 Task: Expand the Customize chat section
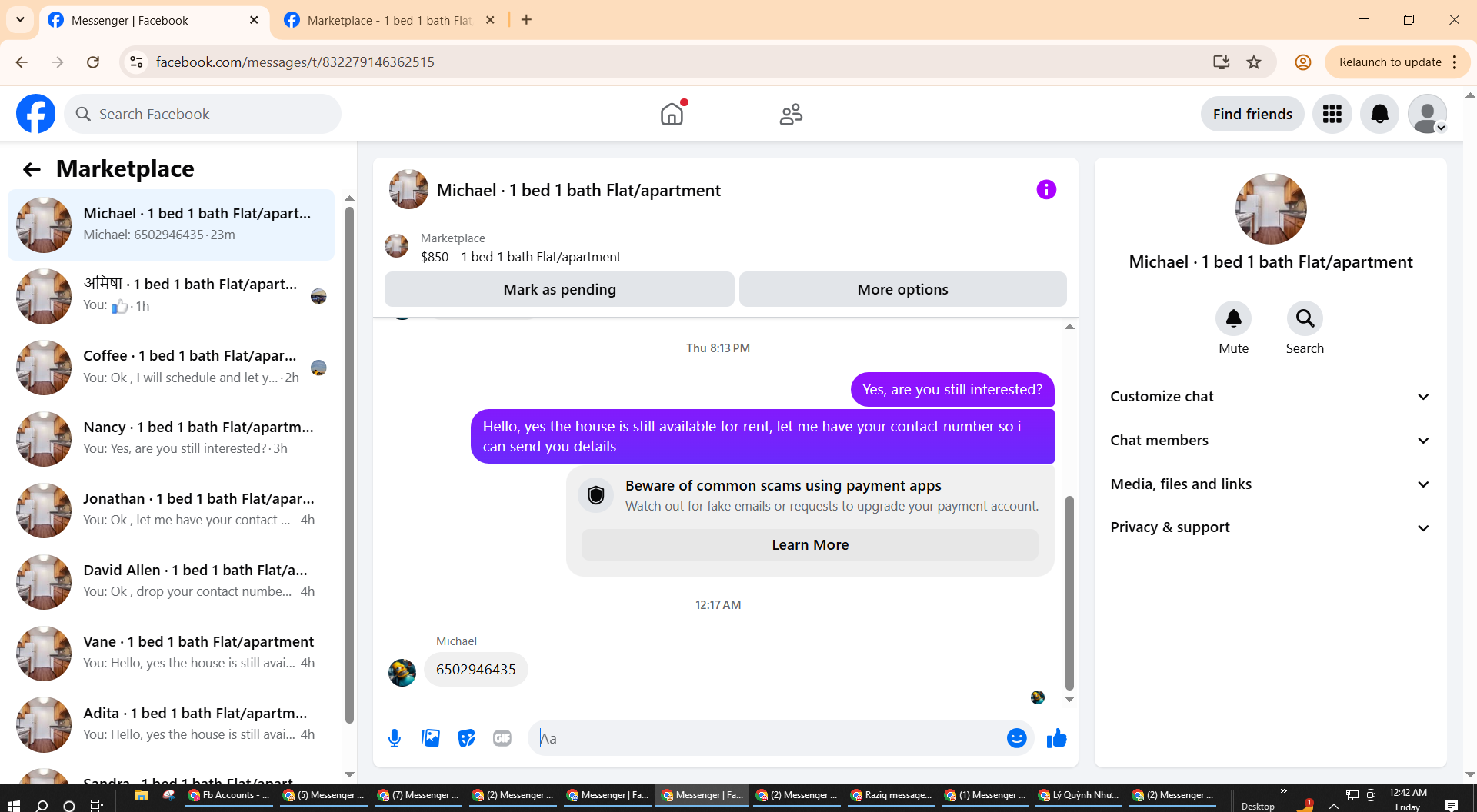coord(1270,397)
